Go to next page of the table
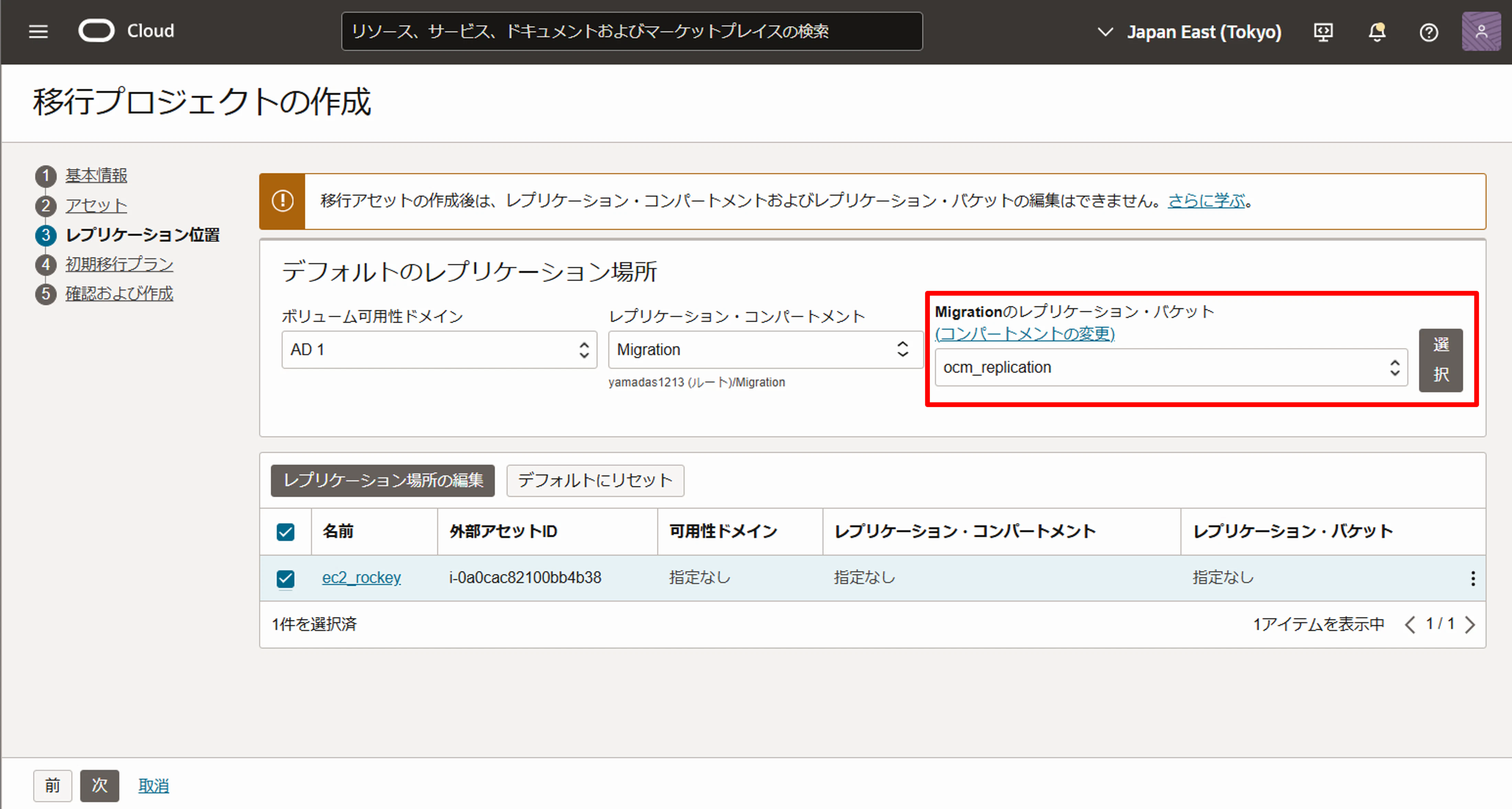 pos(1470,624)
